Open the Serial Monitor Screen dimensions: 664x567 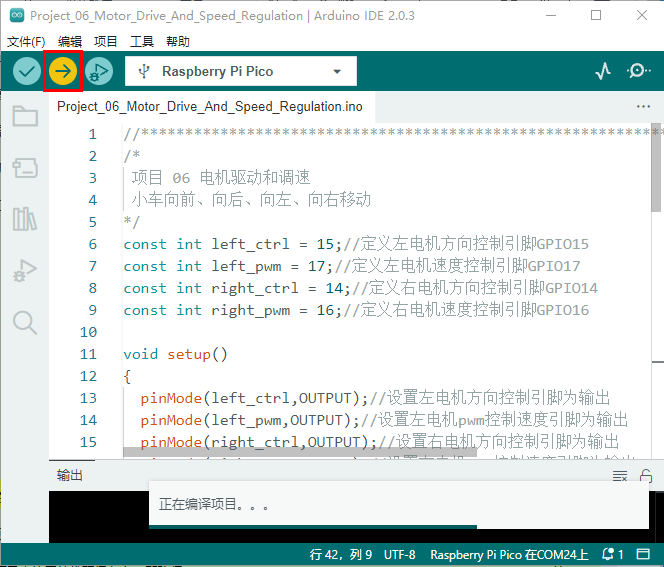(x=638, y=71)
